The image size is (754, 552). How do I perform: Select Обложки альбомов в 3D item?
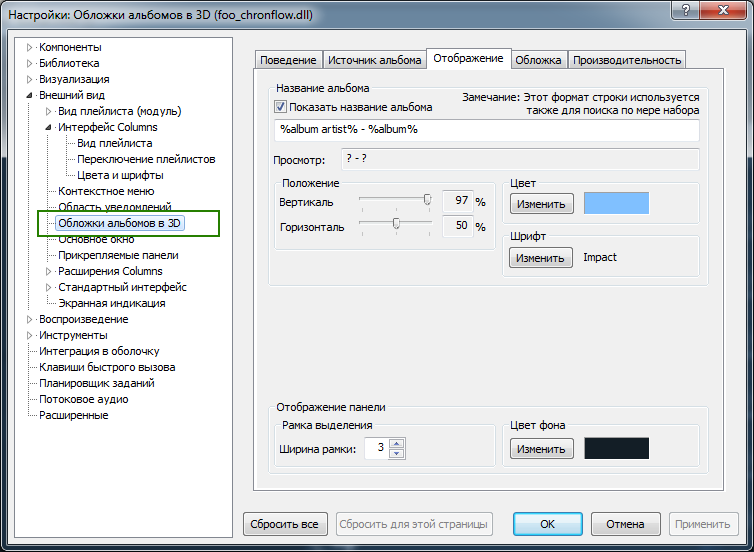120,223
